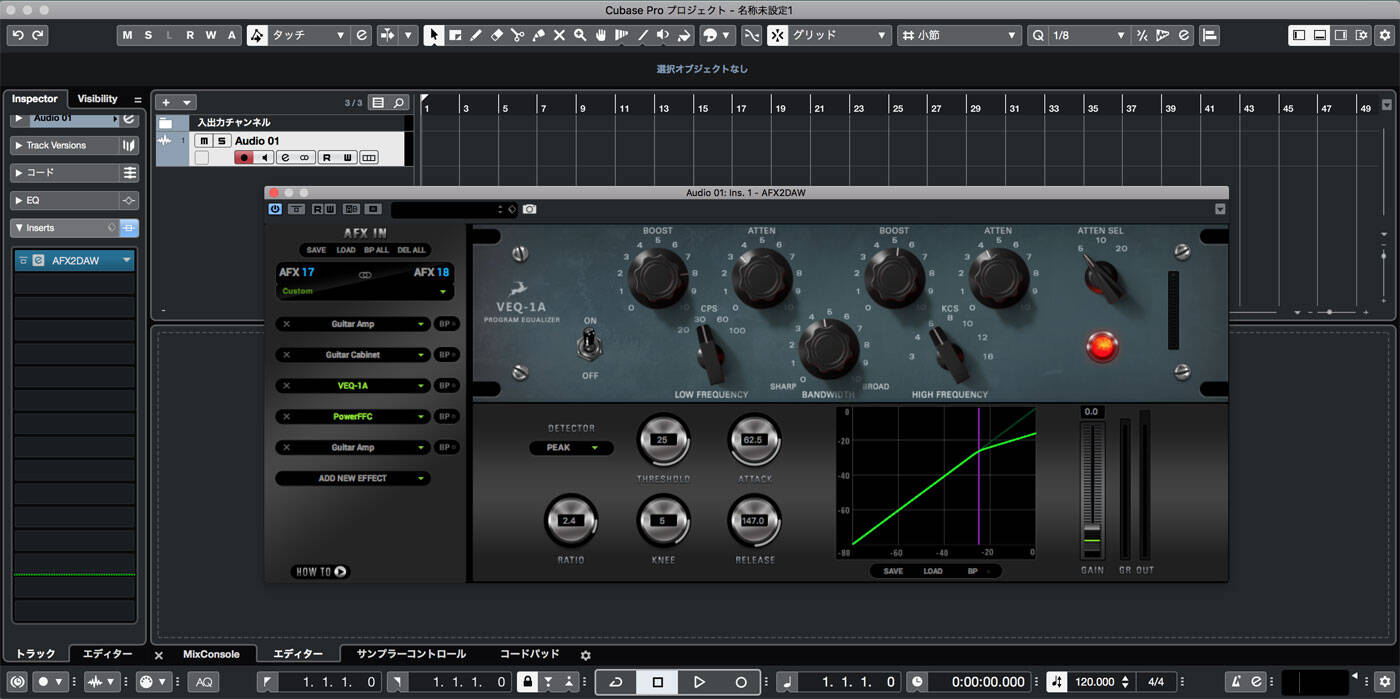Switch to トラック tab
The width and height of the screenshot is (1400, 699).
point(35,654)
